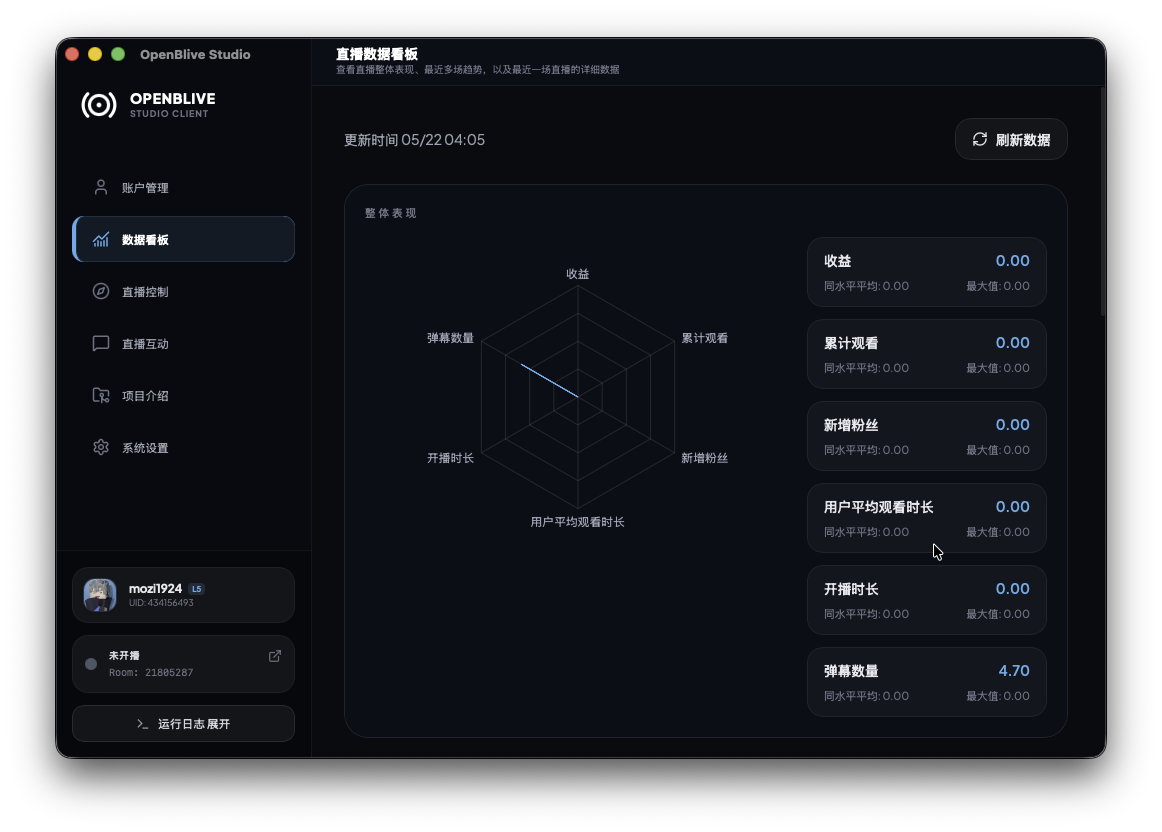Click the 直播互动 chat bubble icon
This screenshot has width=1162, height=832.
[101, 343]
